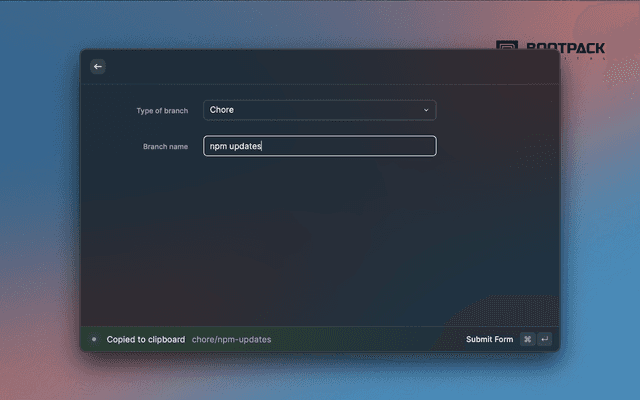Click the 'Copied to clipboard' message
640x400 pixels.
[145, 339]
